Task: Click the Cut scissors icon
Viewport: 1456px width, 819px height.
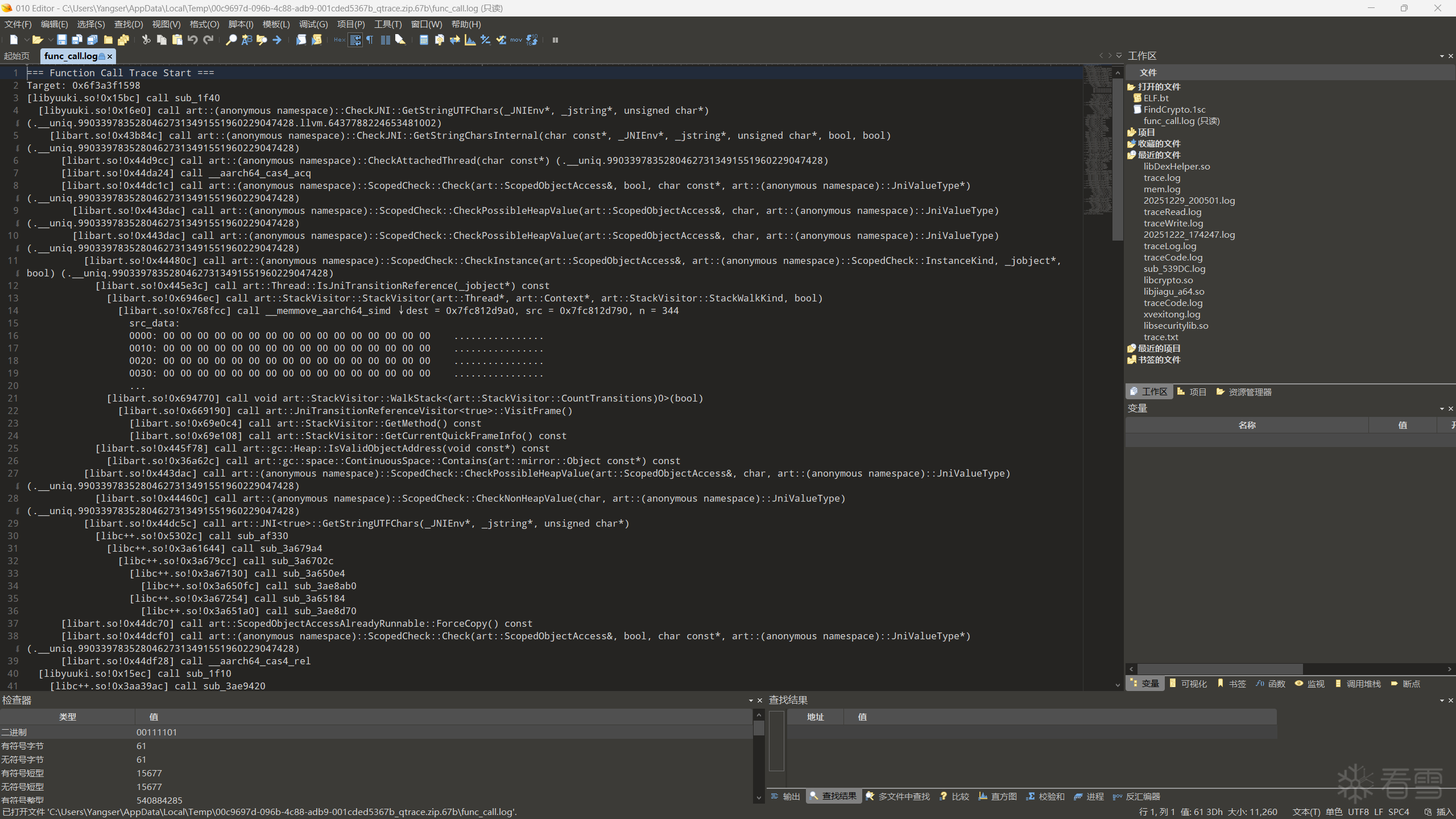Action: pos(146,40)
